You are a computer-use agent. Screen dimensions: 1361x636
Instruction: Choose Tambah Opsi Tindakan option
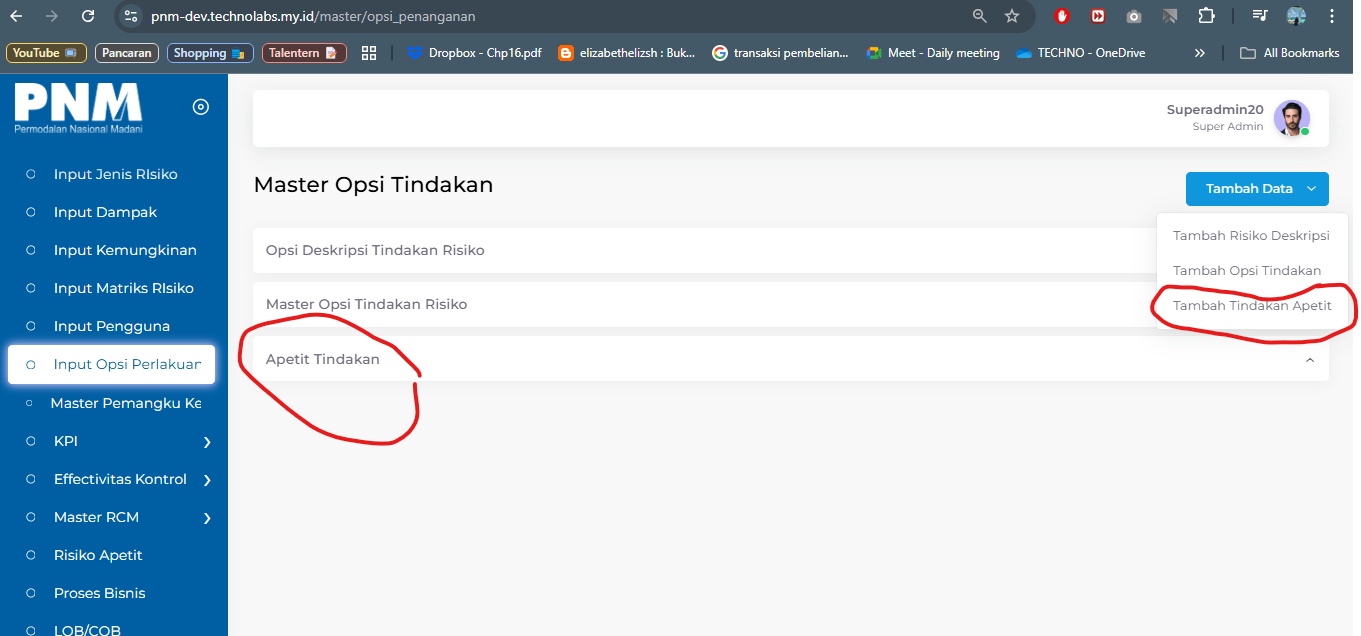point(1247,271)
